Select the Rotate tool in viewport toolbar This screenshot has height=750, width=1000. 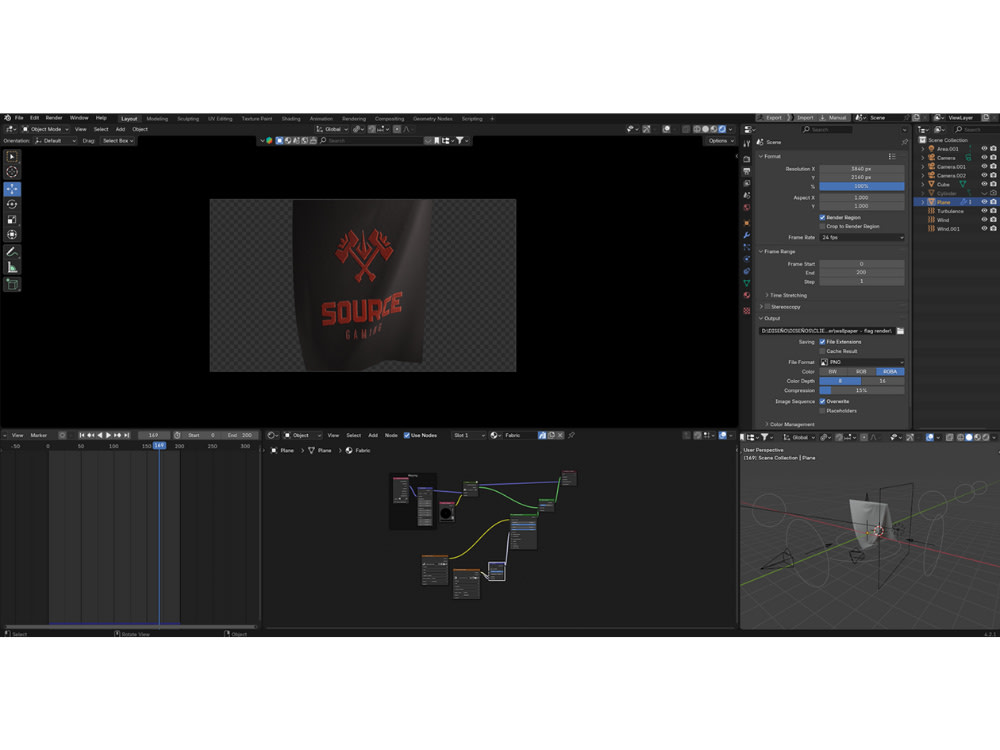[12, 204]
